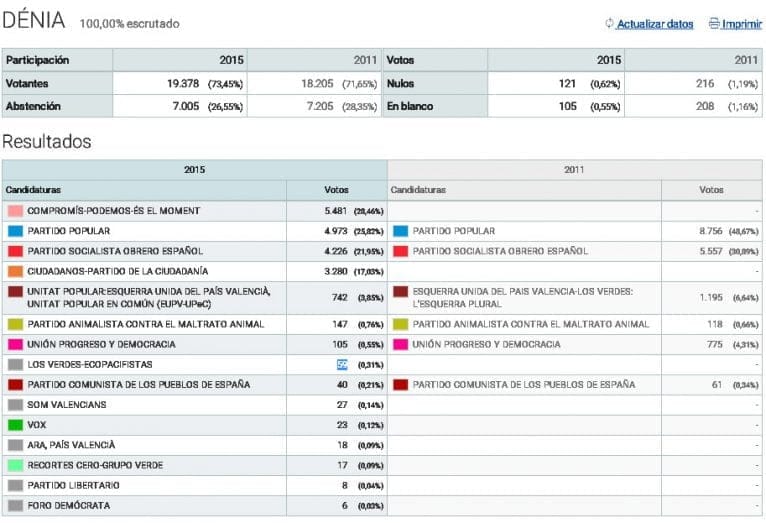The width and height of the screenshot is (766, 523).
Task: Click the 105 En blanco value for 2015
Action: pyautogui.click(x=568, y=106)
